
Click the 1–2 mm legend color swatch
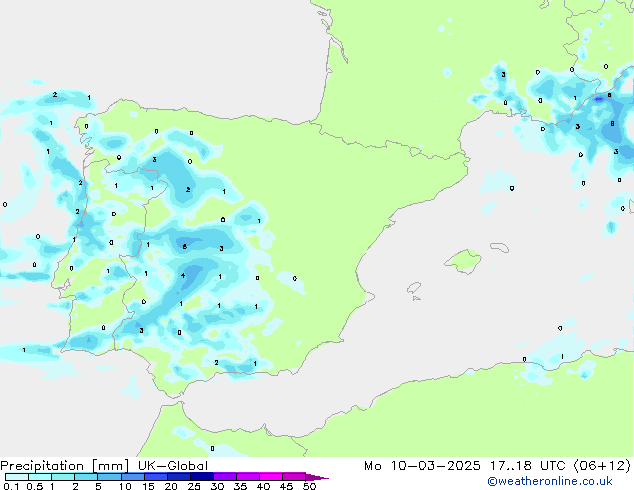click(x=63, y=477)
